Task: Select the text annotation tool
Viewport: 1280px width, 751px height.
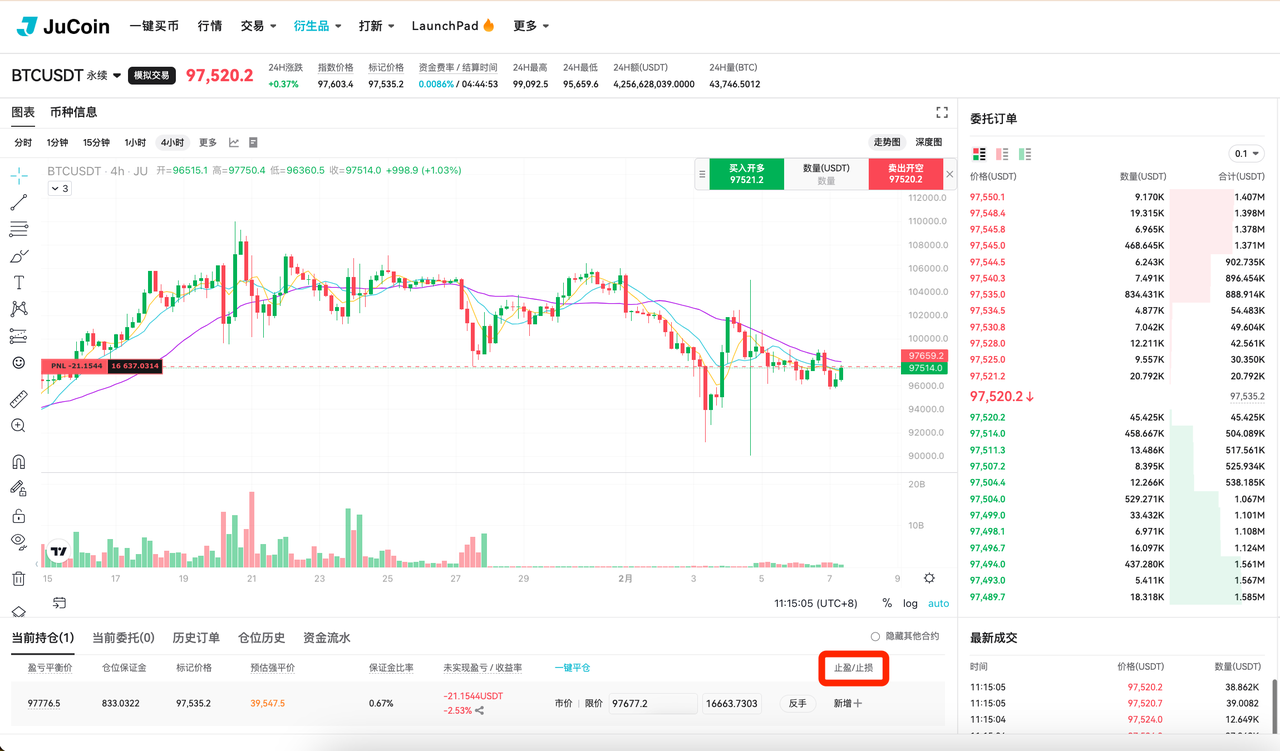Action: (x=18, y=283)
